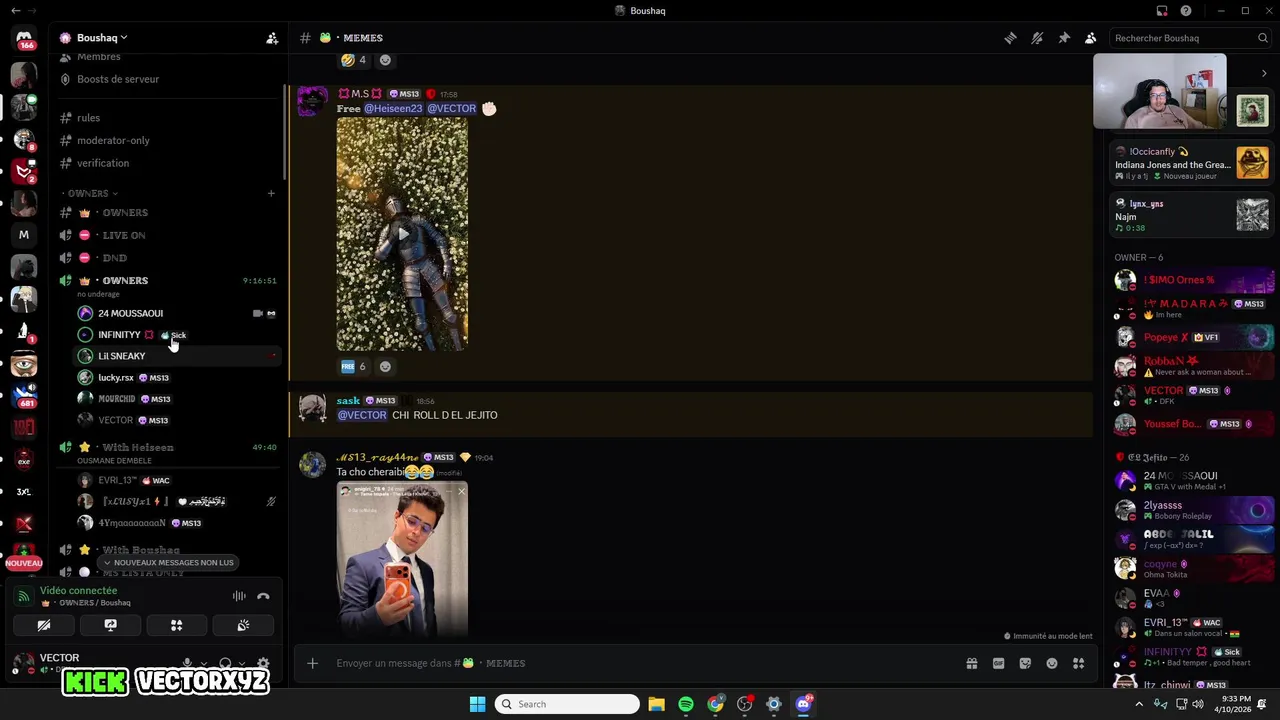Click plus to create channel in OWNERS category
The image size is (1280, 720).
(x=271, y=193)
